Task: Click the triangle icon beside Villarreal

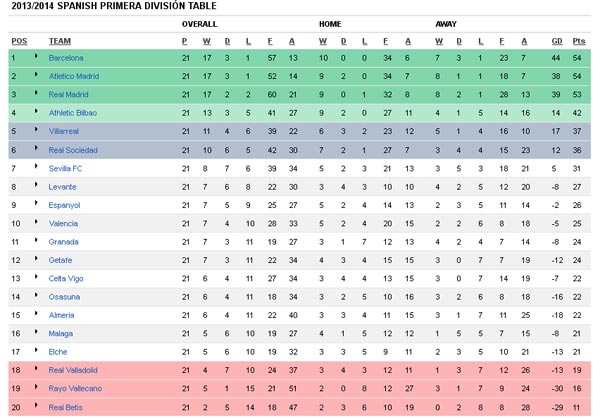Action: click(x=36, y=129)
